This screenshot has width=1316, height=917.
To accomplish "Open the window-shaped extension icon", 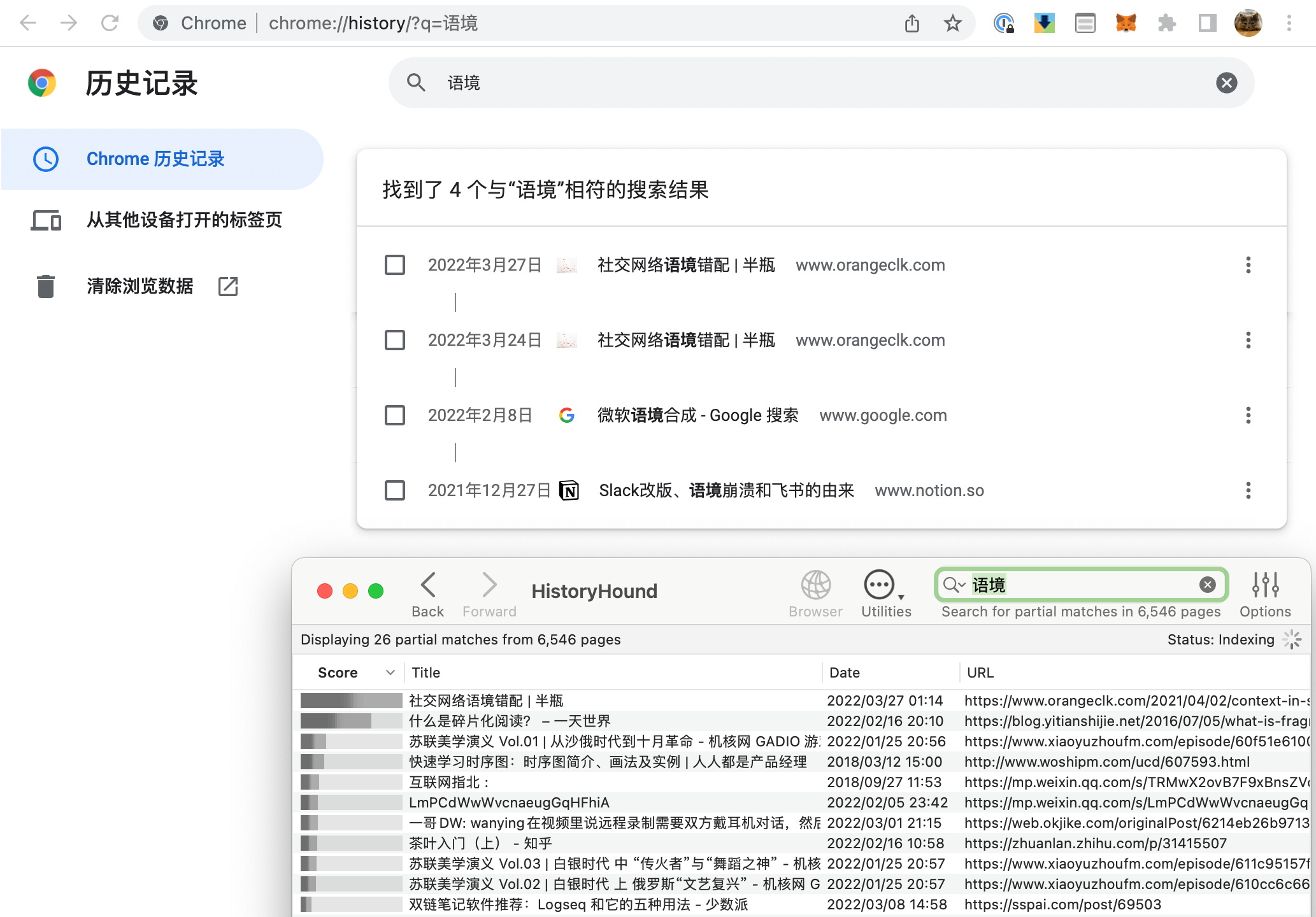I will click(x=1085, y=24).
